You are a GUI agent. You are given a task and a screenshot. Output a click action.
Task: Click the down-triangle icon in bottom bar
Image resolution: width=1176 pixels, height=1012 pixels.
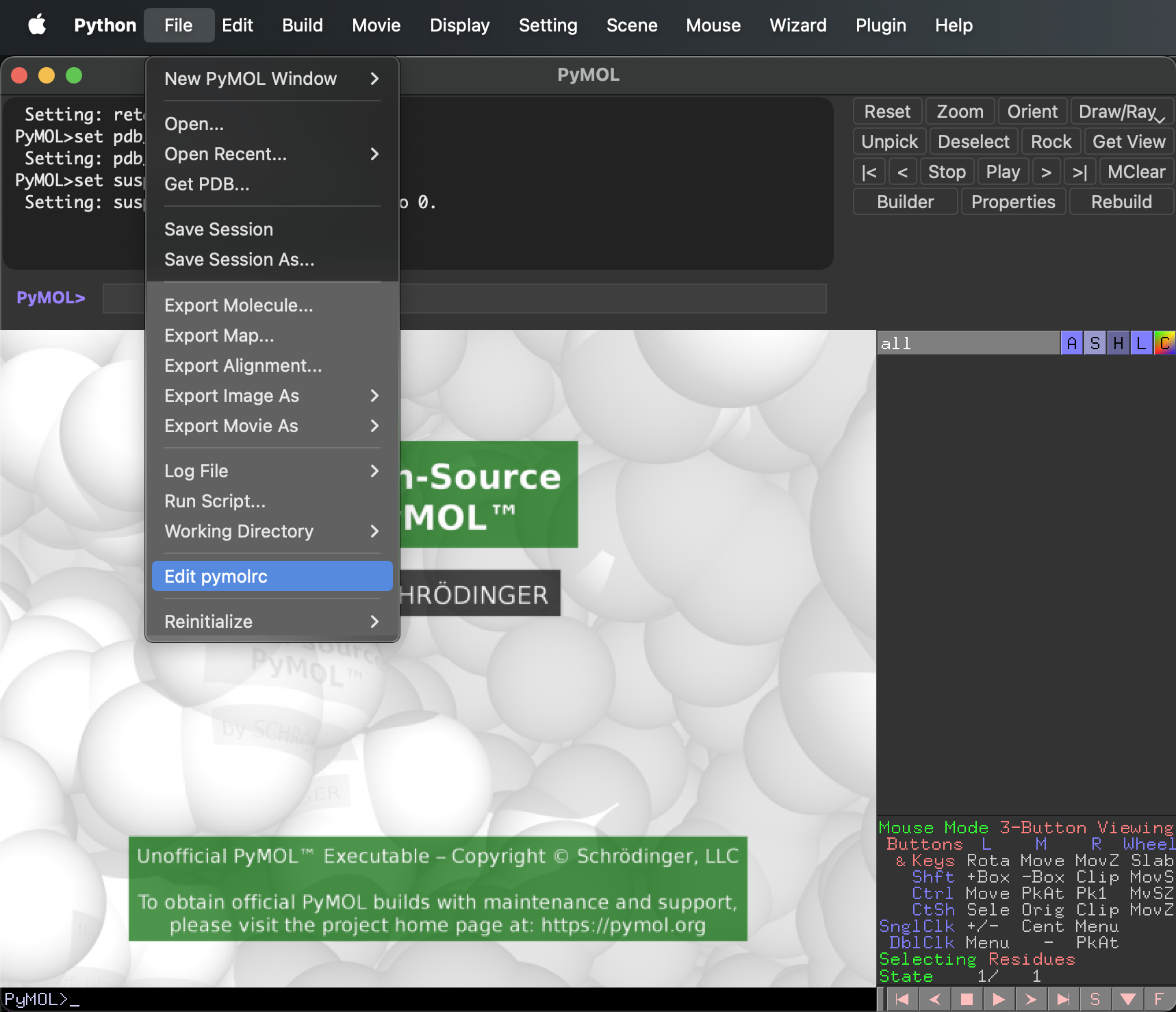[x=1127, y=999]
